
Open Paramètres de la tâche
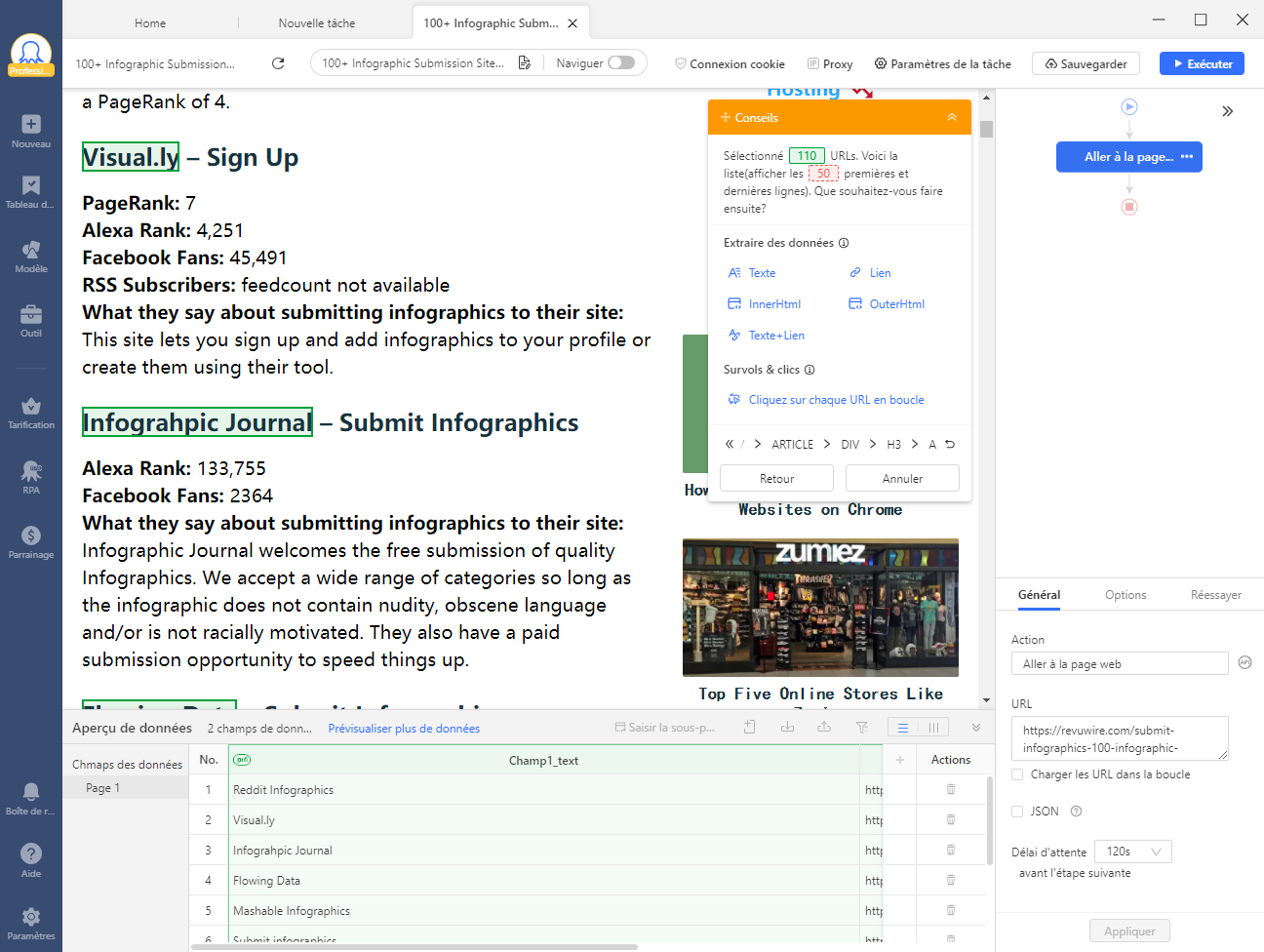click(x=942, y=63)
